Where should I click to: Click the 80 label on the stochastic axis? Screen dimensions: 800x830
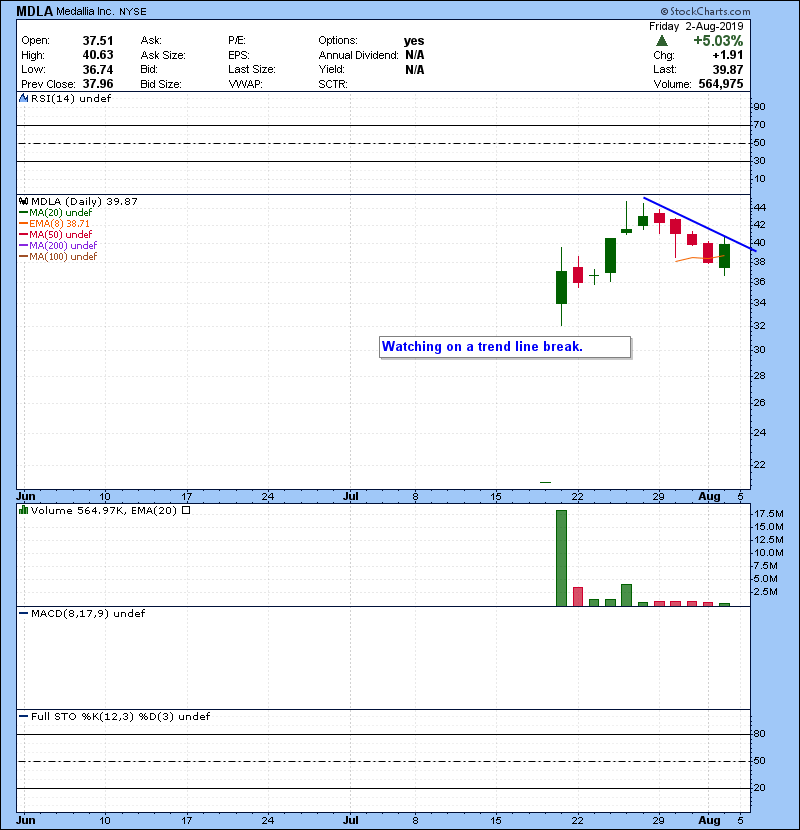coord(760,734)
